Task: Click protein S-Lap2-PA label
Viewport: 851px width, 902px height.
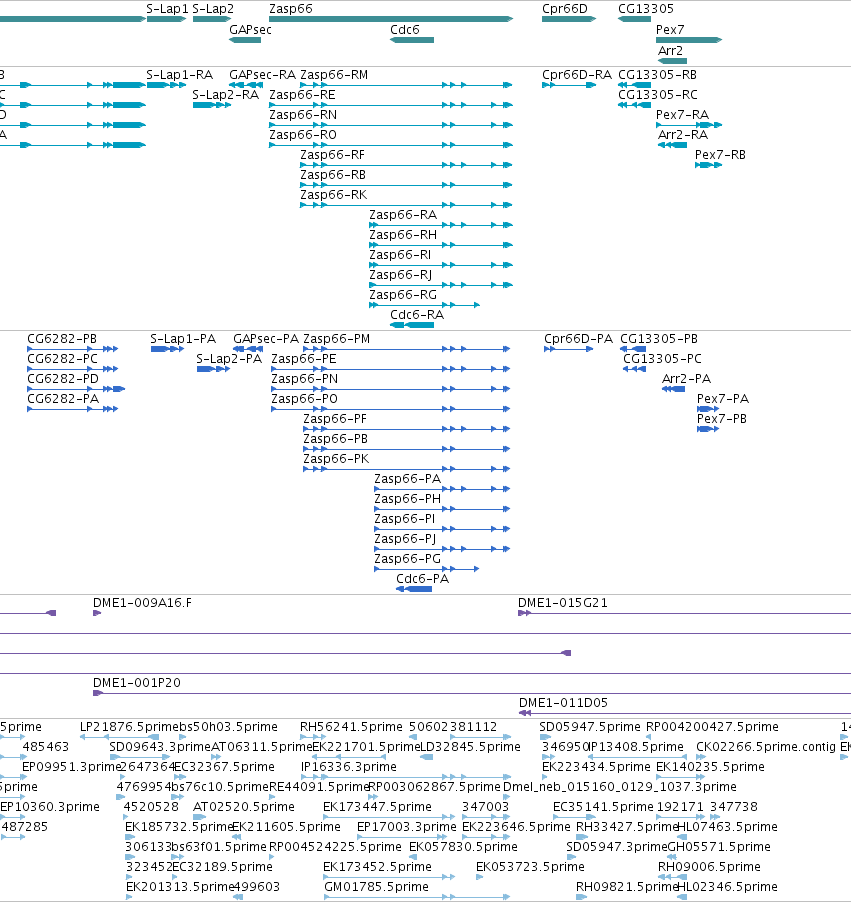Action: pyautogui.click(x=229, y=359)
